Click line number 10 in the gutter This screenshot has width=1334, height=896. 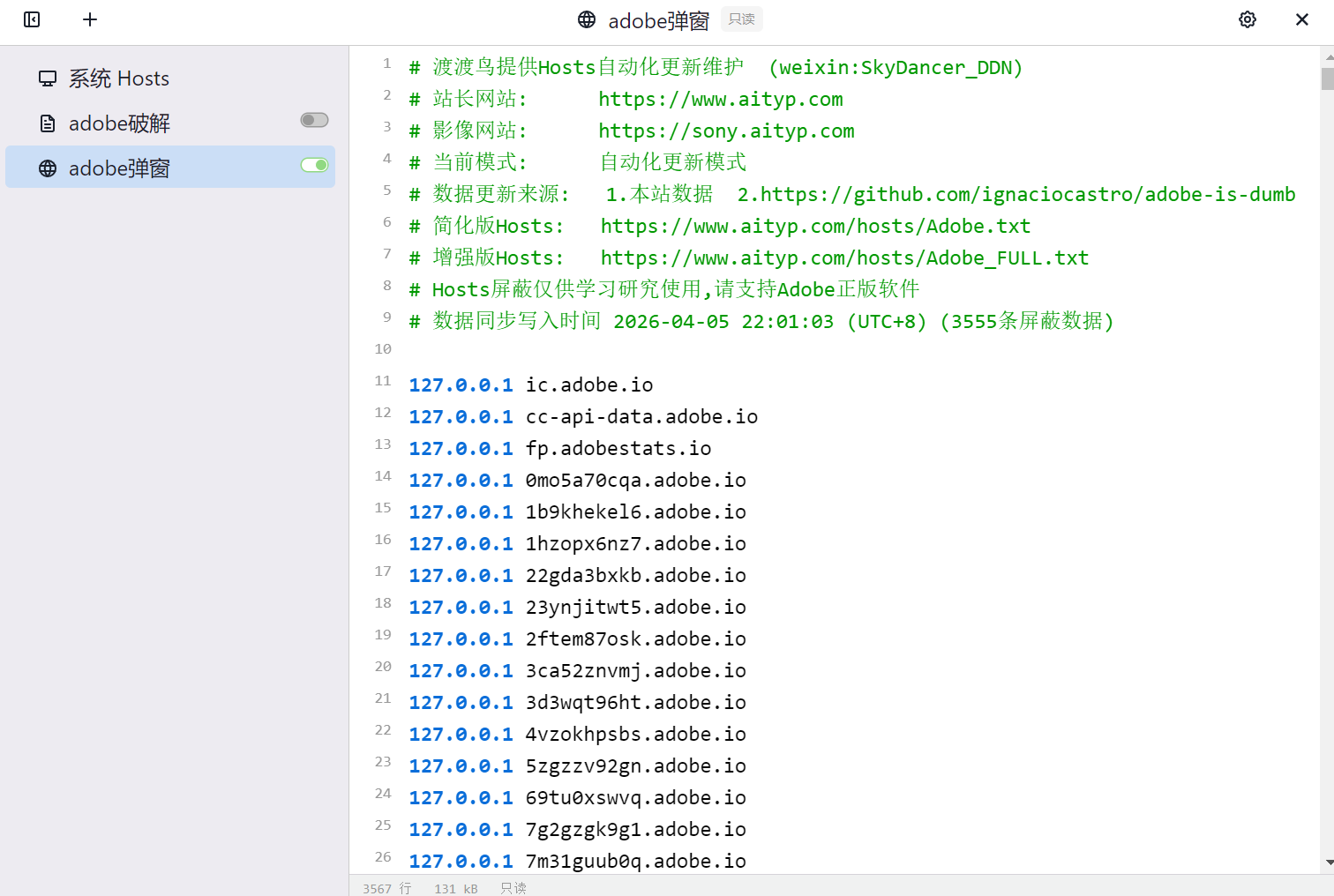383,349
